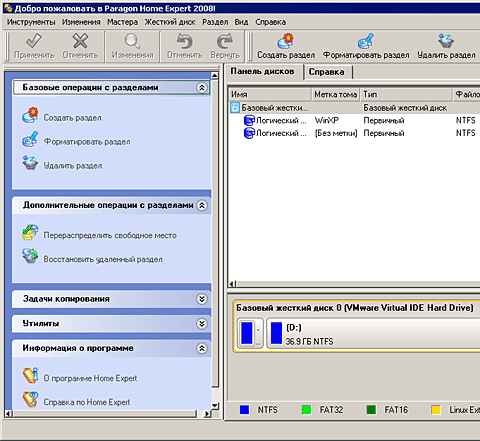Click the Справка по Home Expert icon
The height and width of the screenshot is (441, 480).
point(30,399)
